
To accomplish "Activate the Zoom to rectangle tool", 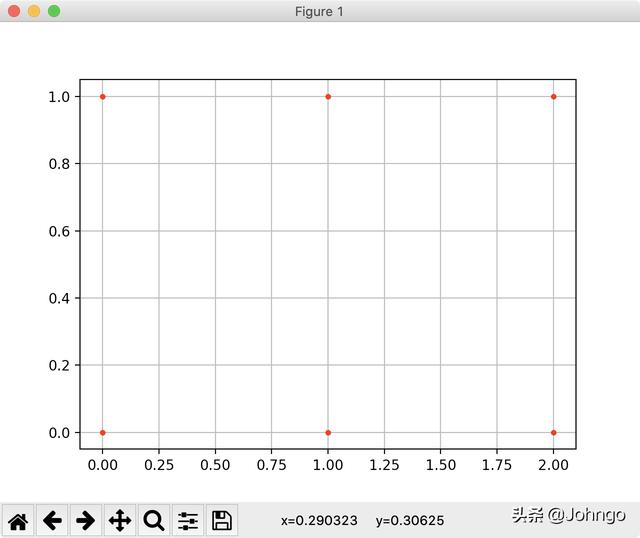I will coord(154,520).
